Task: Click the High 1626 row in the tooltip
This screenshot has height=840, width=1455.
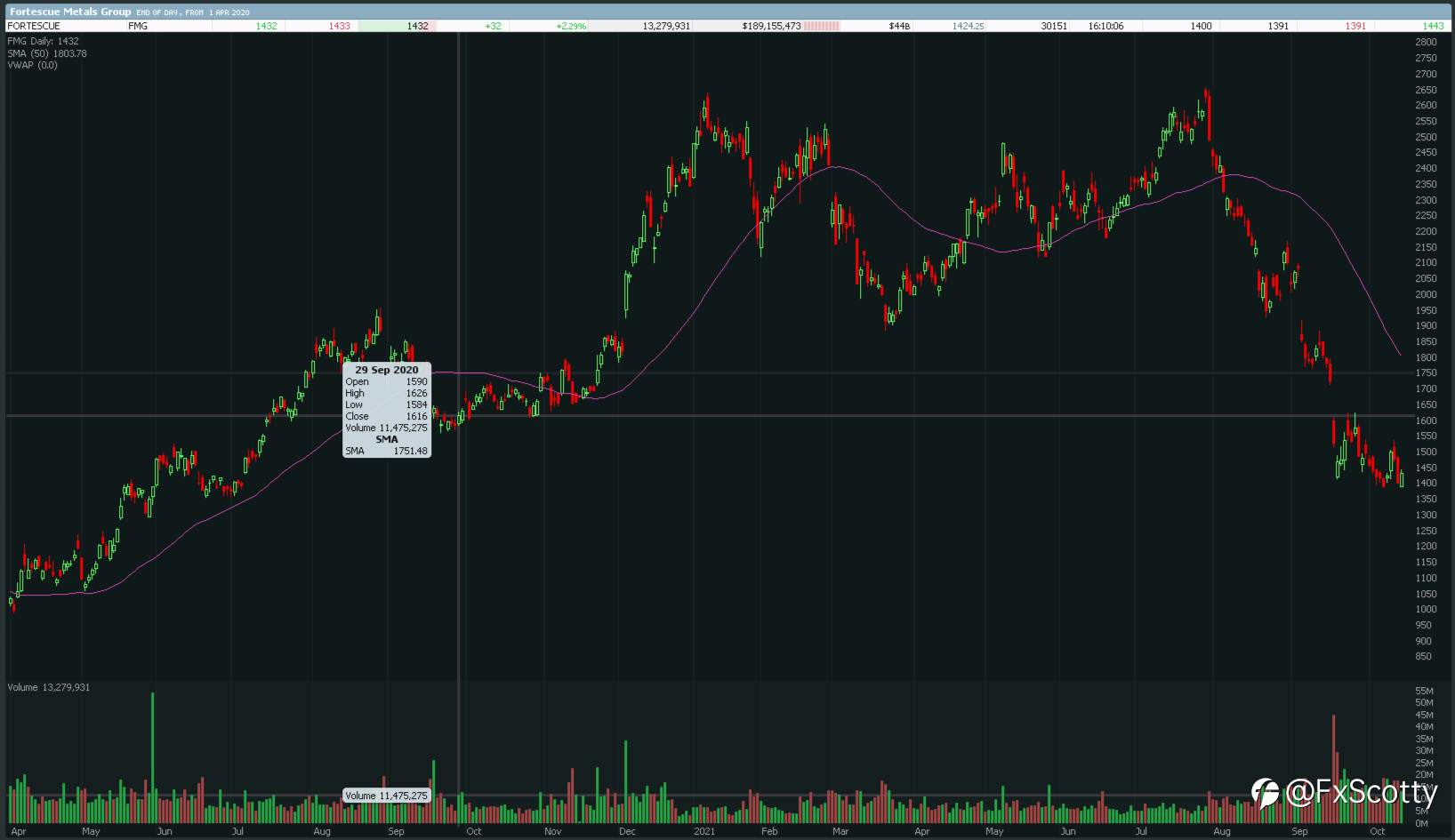Action: pos(386,393)
